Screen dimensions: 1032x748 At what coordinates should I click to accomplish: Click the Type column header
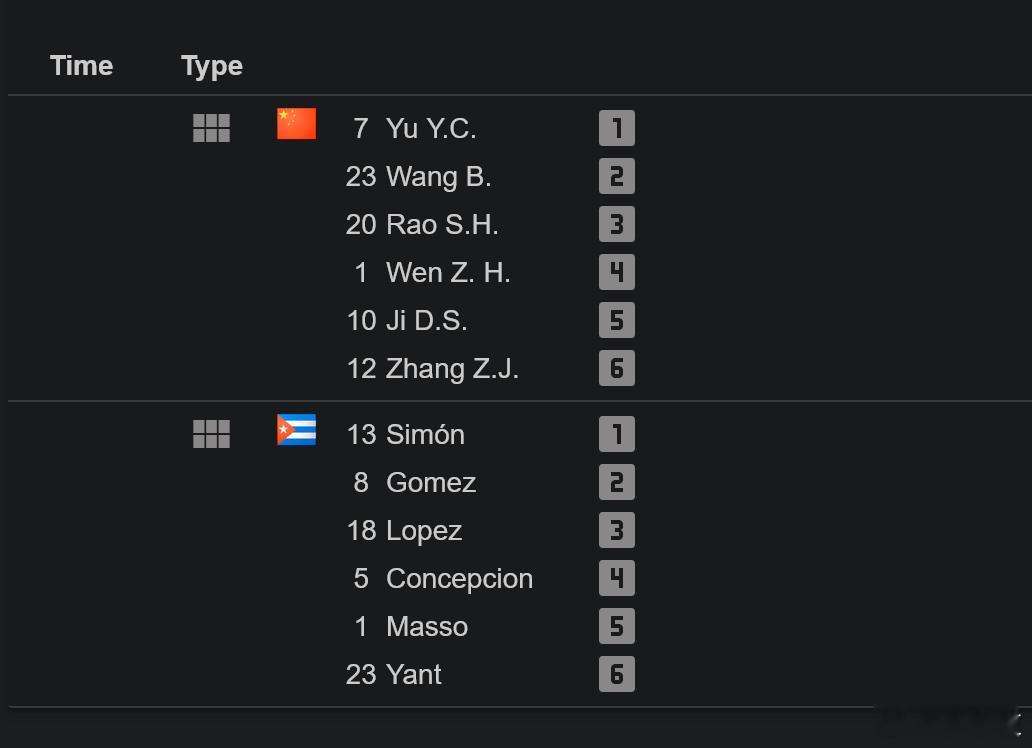click(212, 67)
